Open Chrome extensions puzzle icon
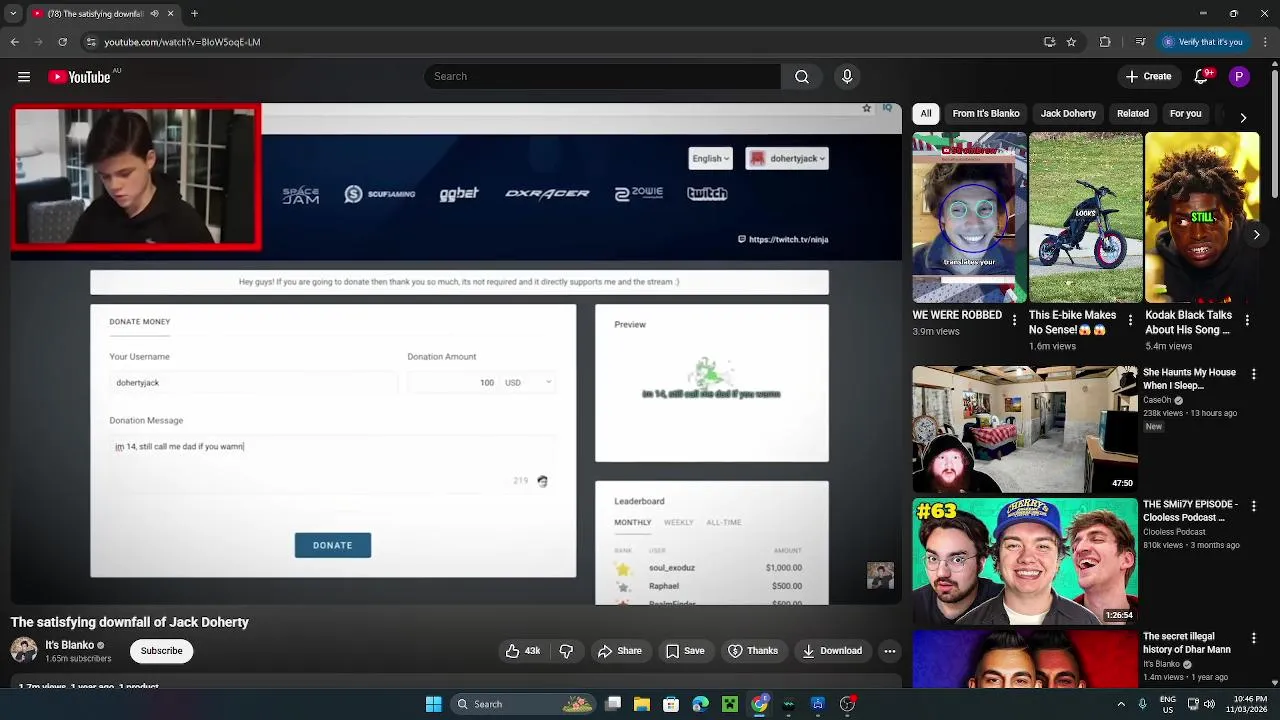 [1105, 42]
